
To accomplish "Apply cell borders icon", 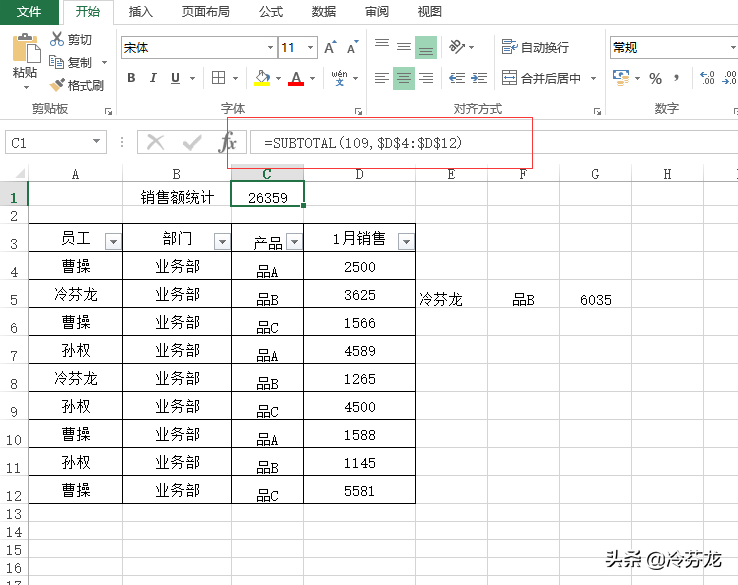I will tap(218, 78).
